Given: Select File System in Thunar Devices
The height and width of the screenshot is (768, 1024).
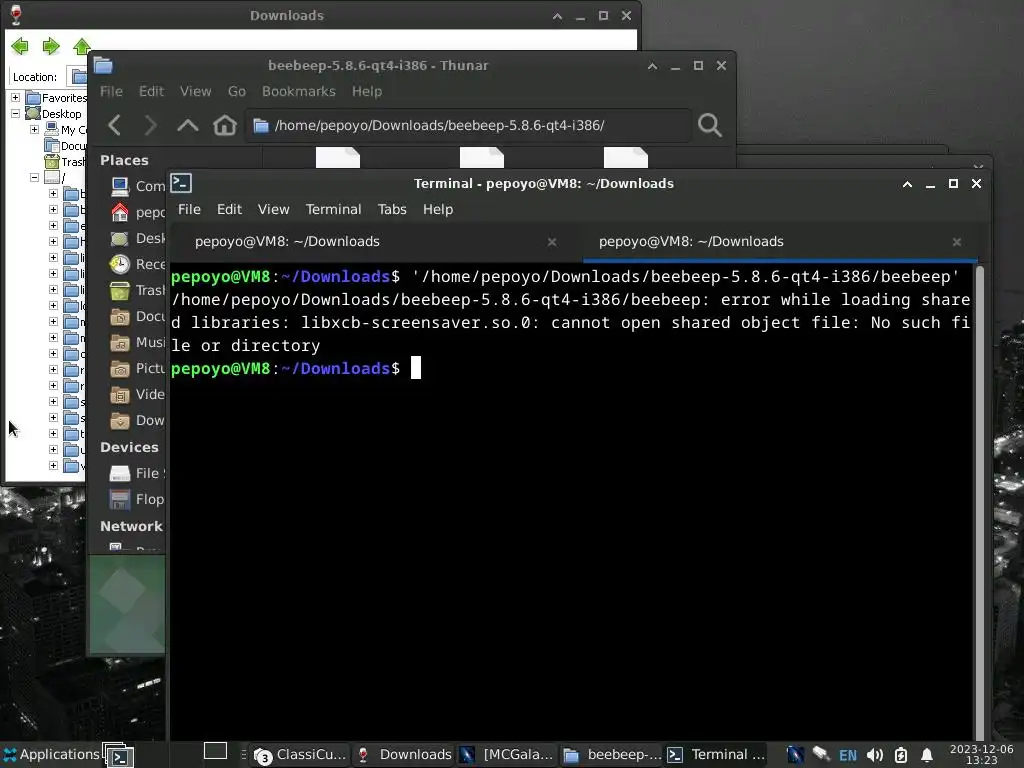Looking at the screenshot, I should [137, 473].
